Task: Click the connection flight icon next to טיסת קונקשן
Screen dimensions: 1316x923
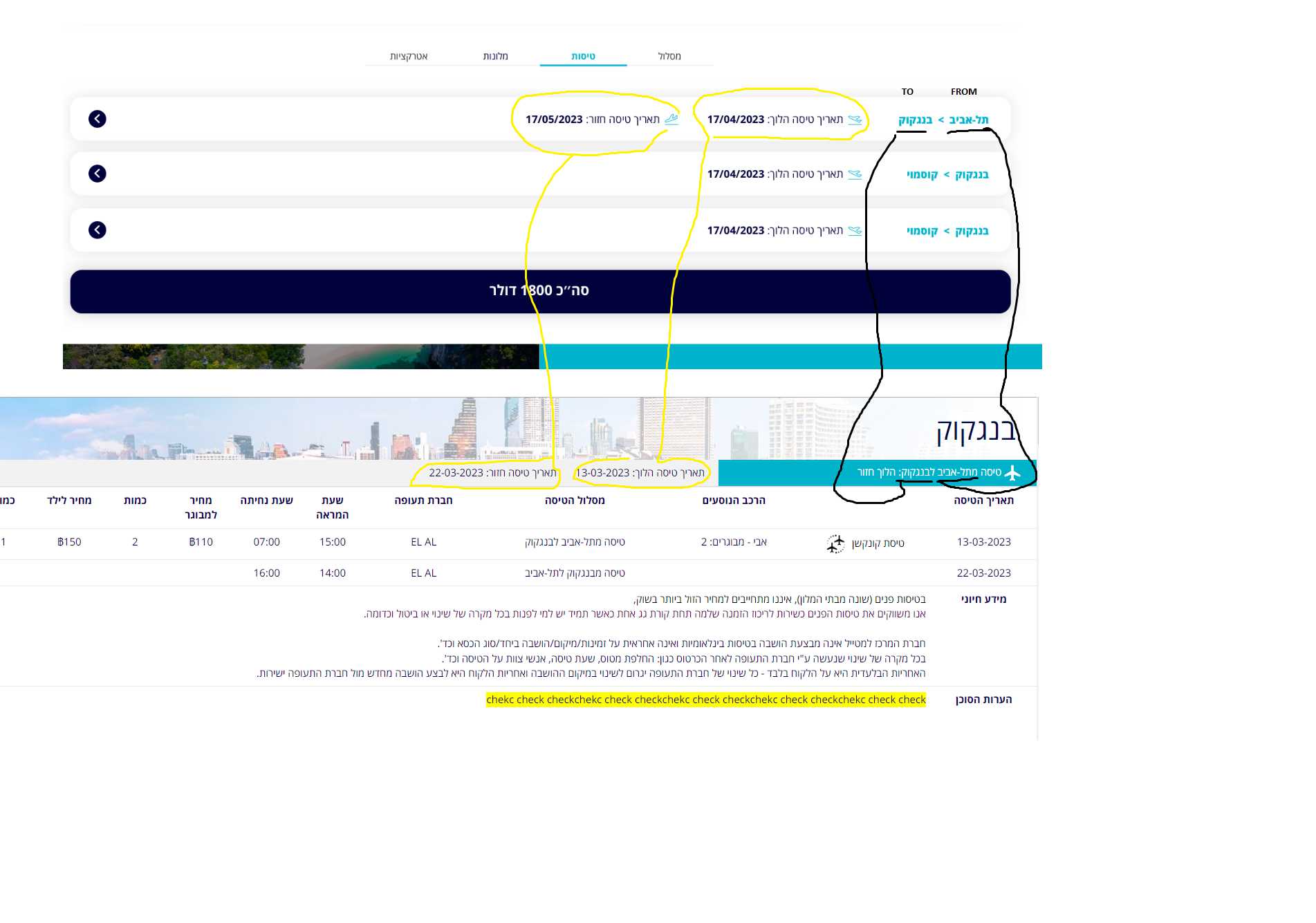Action: point(835,544)
